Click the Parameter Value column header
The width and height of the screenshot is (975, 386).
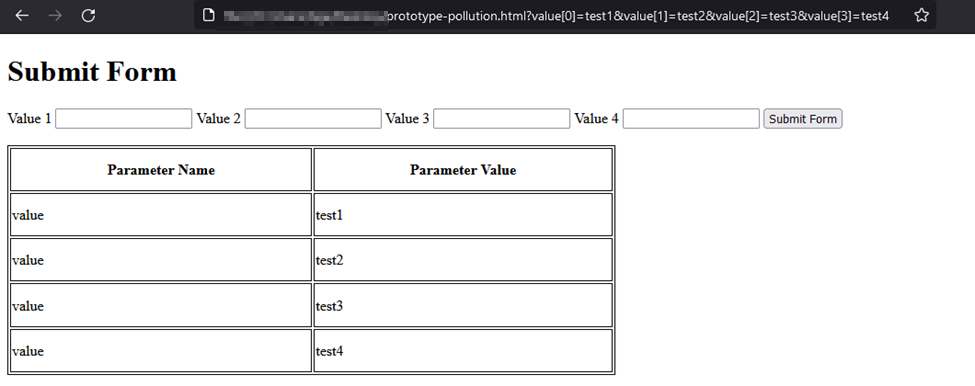463,170
